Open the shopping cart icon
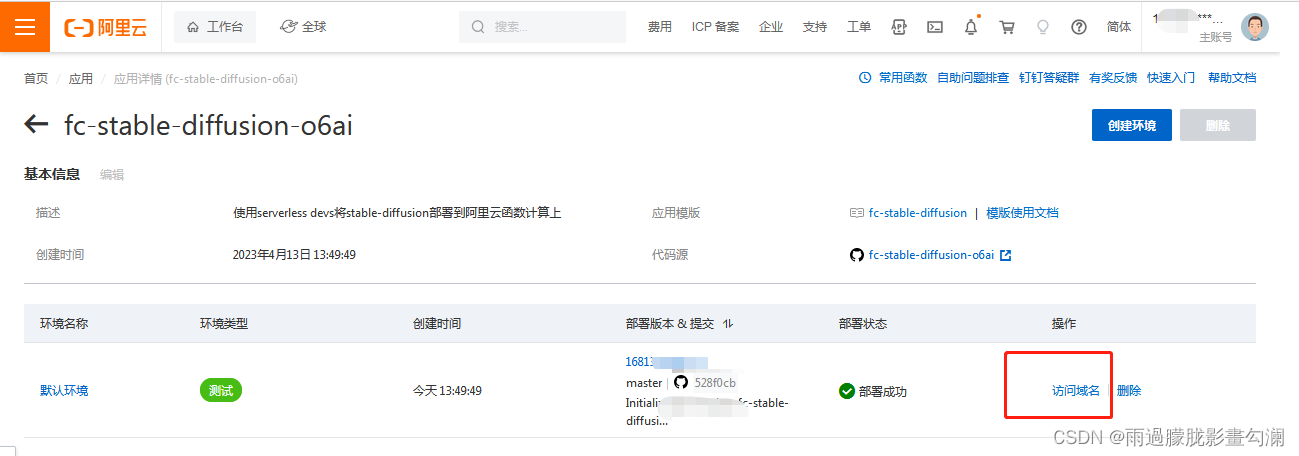Image resolution: width=1299 pixels, height=456 pixels. click(x=1007, y=27)
